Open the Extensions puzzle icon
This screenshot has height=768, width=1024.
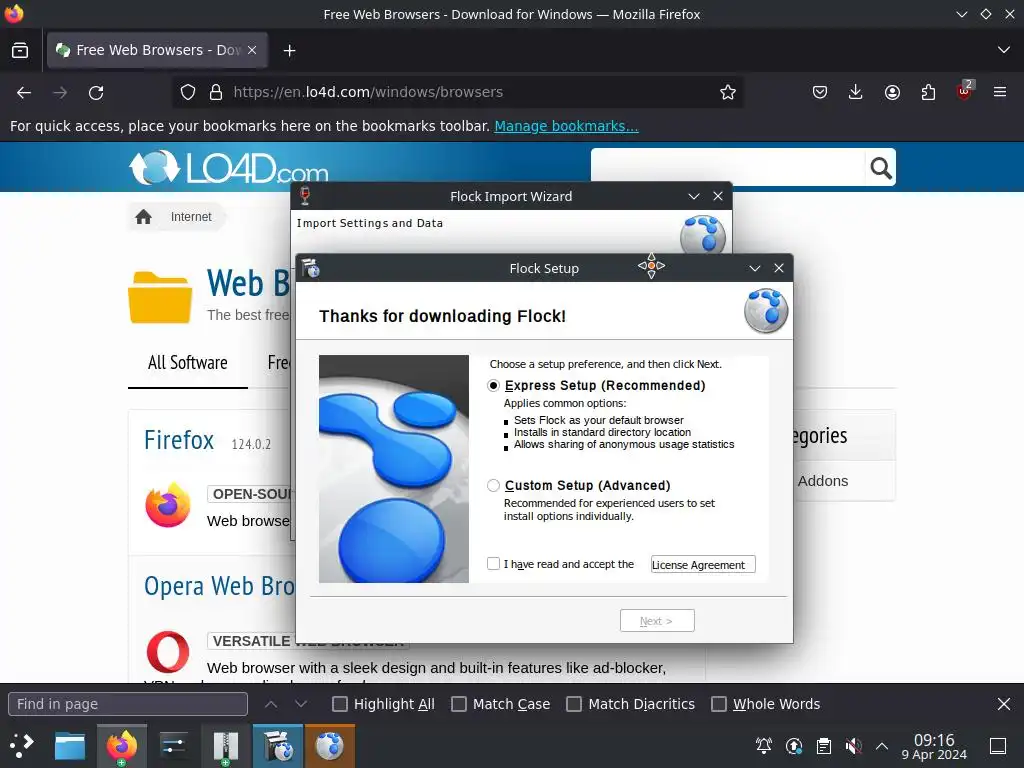[928, 92]
